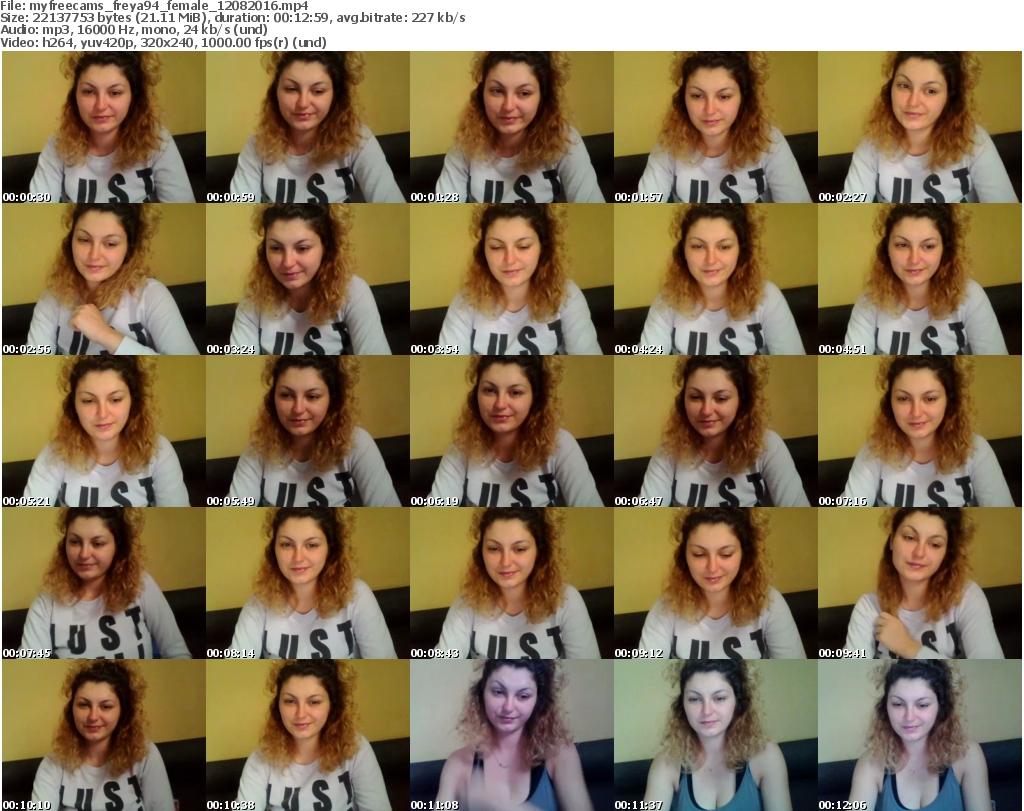Open the thumbnail frame at 00:04:24
Screen dimensions: 1024x811
(x=715, y=279)
